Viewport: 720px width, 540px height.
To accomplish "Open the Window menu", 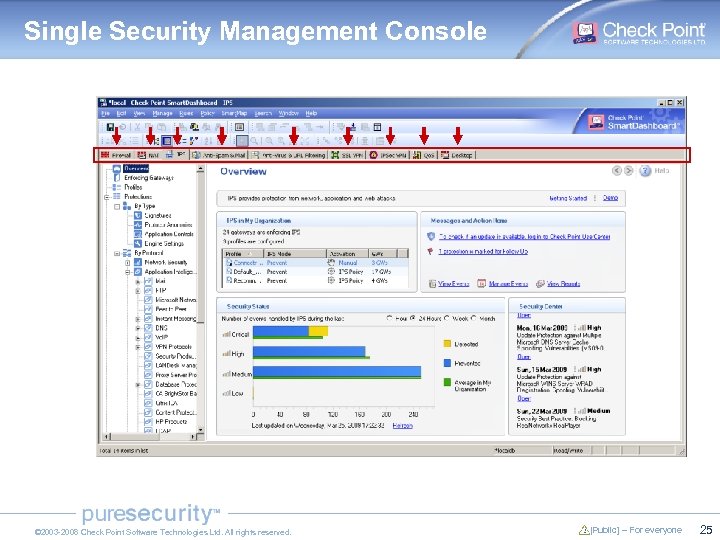I will 288,113.
